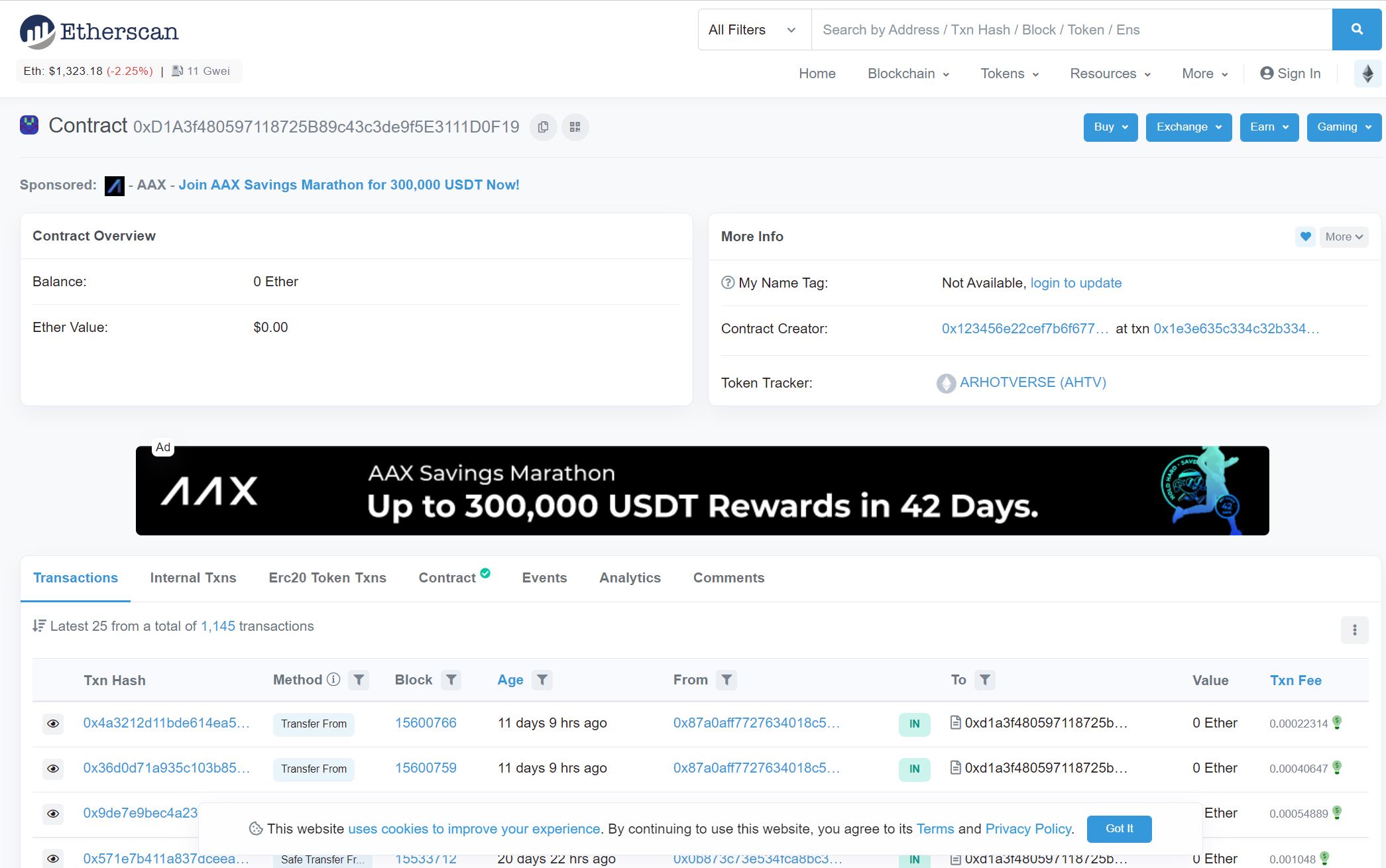Click the AAX Savings Marathon banner ad
This screenshot has height=868, width=1386.
pos(702,490)
